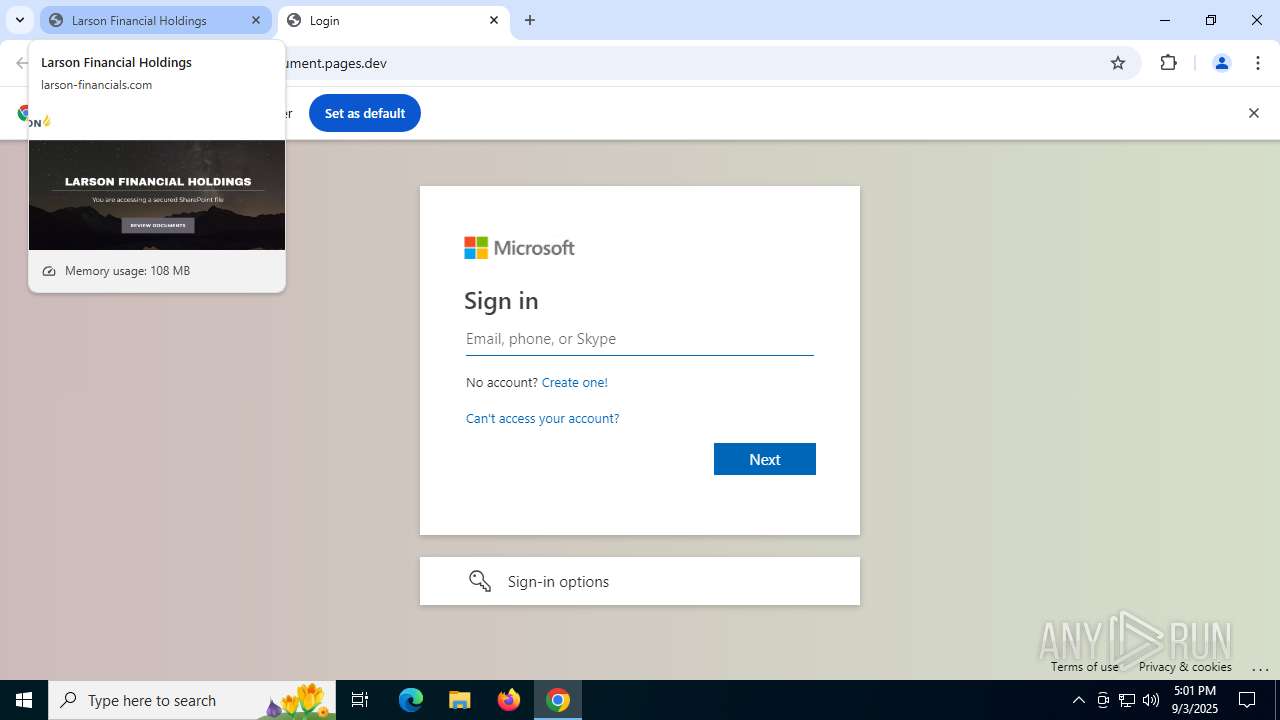This screenshot has height=720, width=1280.
Task: Click the Larson Financial tab preview thumbnail
Action: point(157,195)
